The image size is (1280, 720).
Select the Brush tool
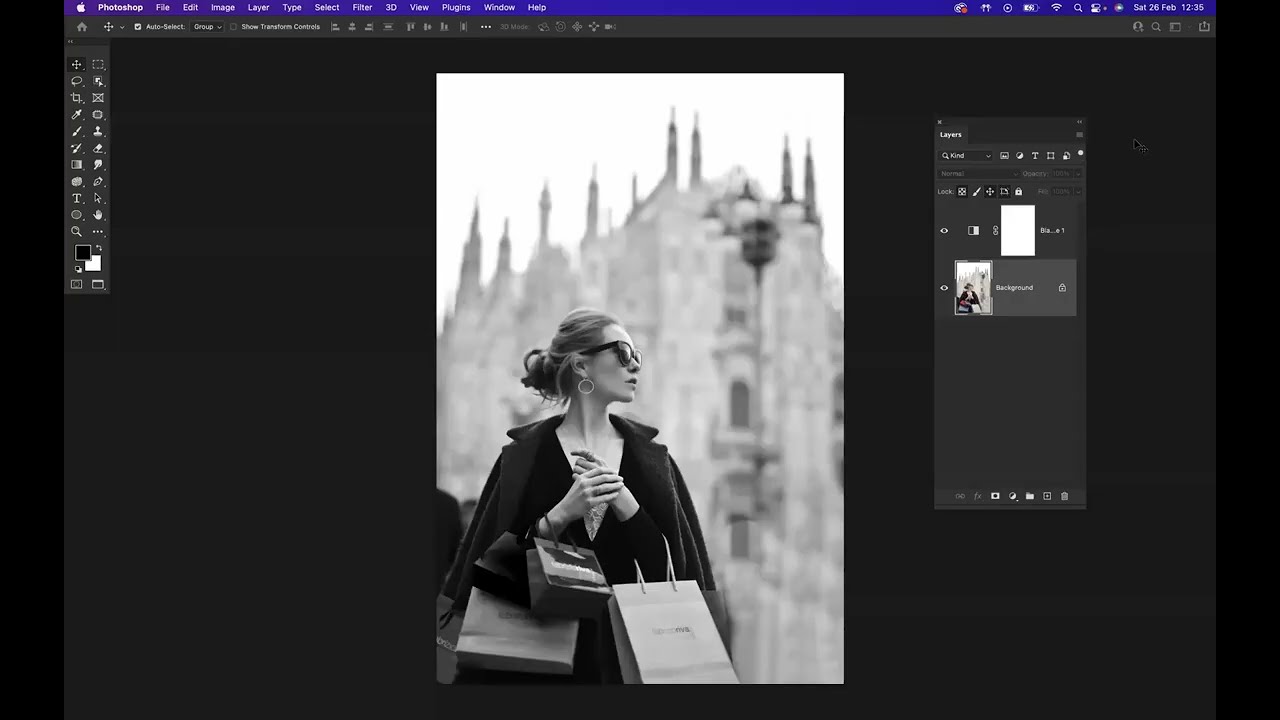[76, 131]
